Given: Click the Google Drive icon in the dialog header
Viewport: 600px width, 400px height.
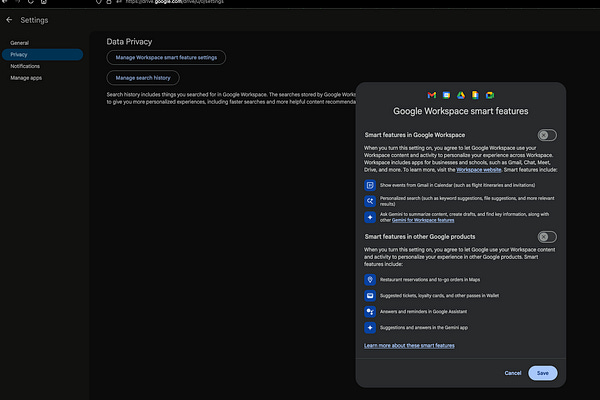Looking at the screenshot, I should pos(461,95).
